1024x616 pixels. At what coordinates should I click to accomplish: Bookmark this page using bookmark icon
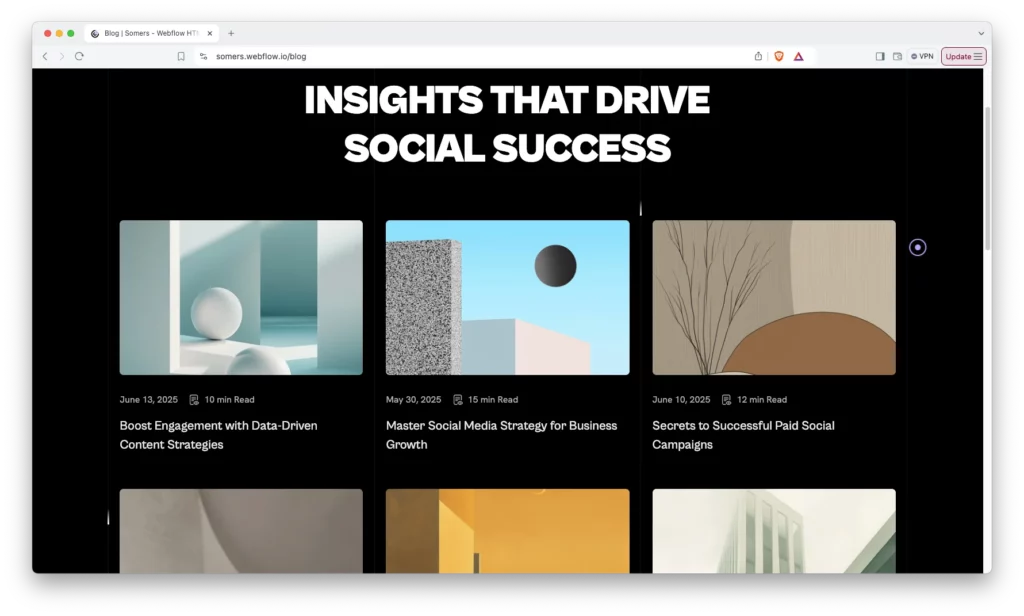(181, 56)
